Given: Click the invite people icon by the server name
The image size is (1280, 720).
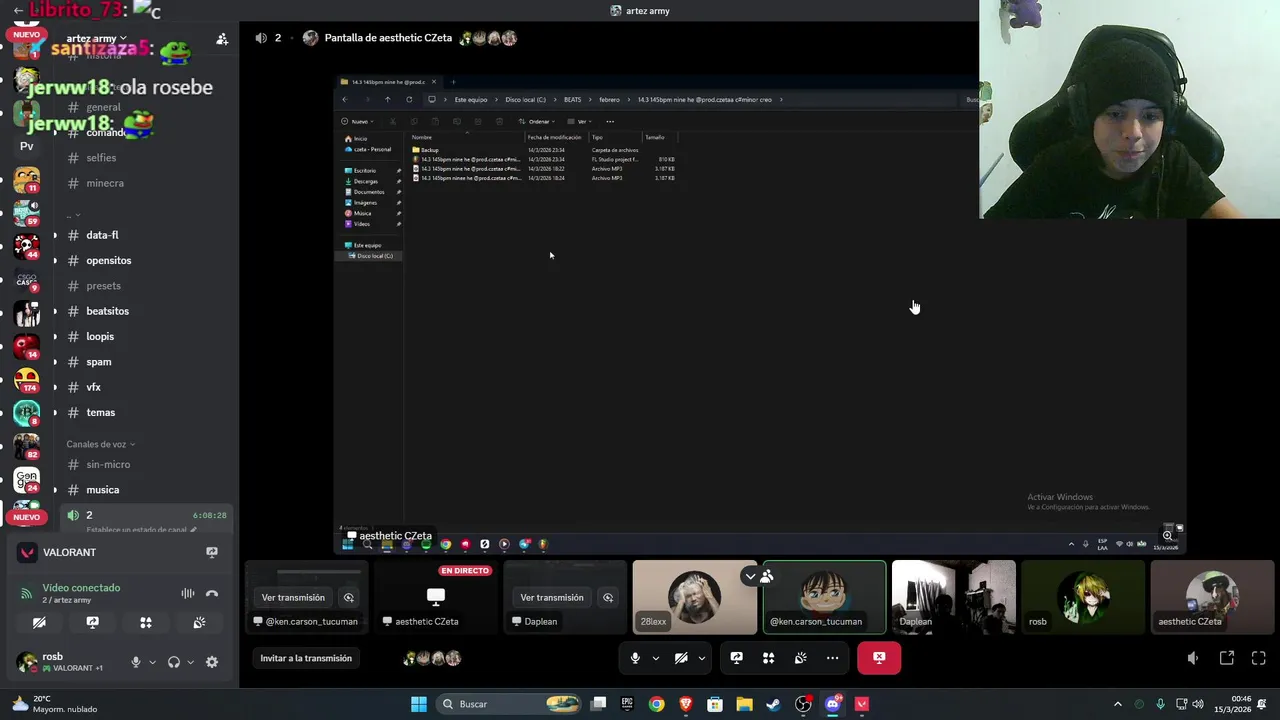Looking at the screenshot, I should pos(222,39).
